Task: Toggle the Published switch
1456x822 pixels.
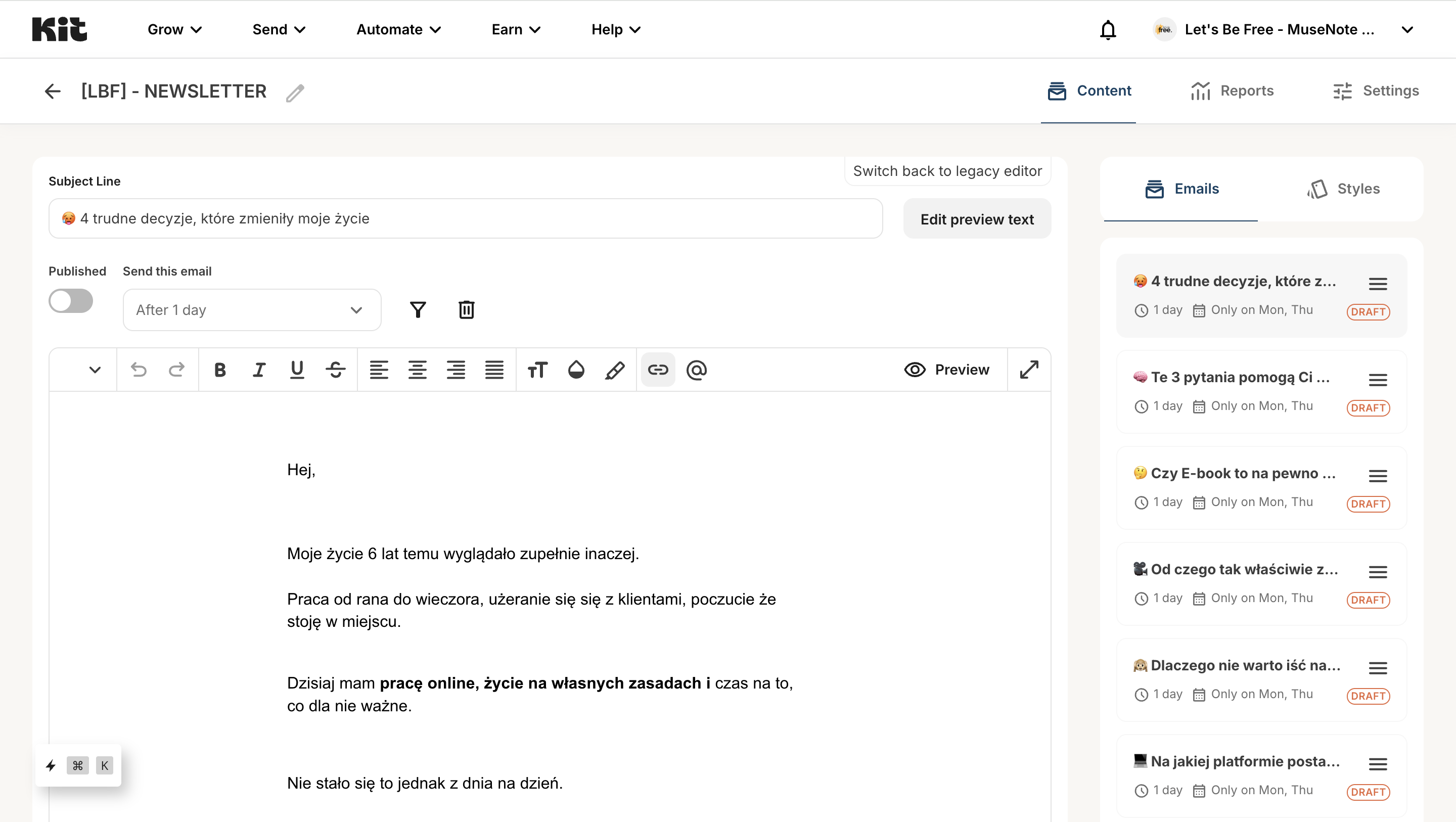Action: click(x=71, y=301)
